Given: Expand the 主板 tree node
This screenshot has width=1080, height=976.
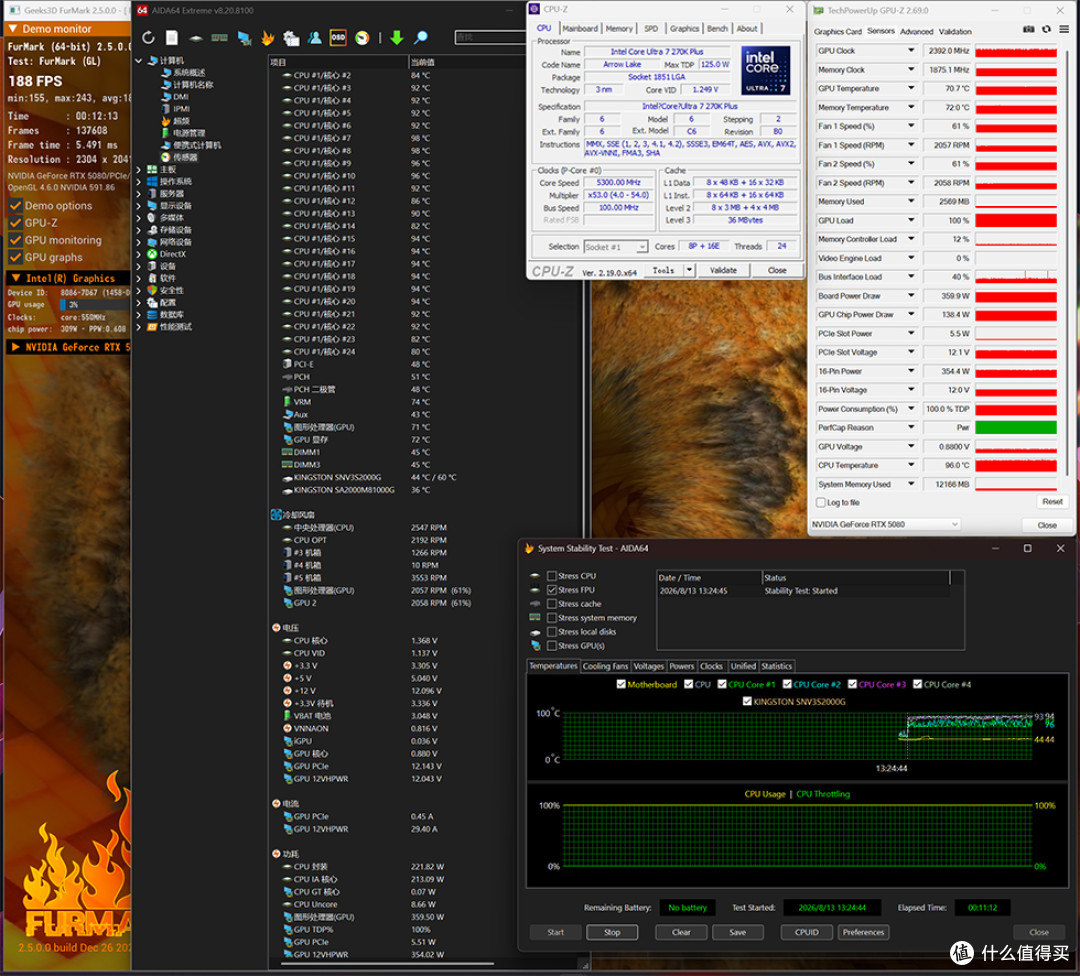Looking at the screenshot, I should (x=138, y=169).
